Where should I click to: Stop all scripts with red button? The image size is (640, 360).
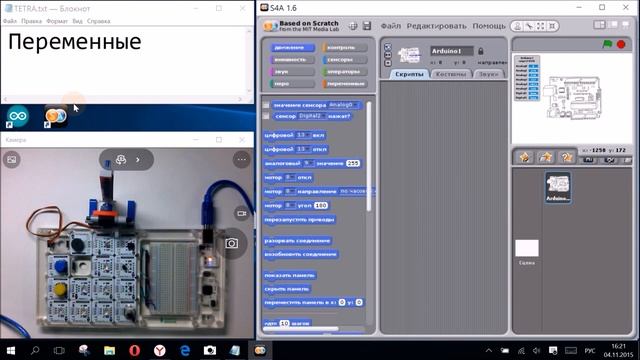(x=621, y=44)
